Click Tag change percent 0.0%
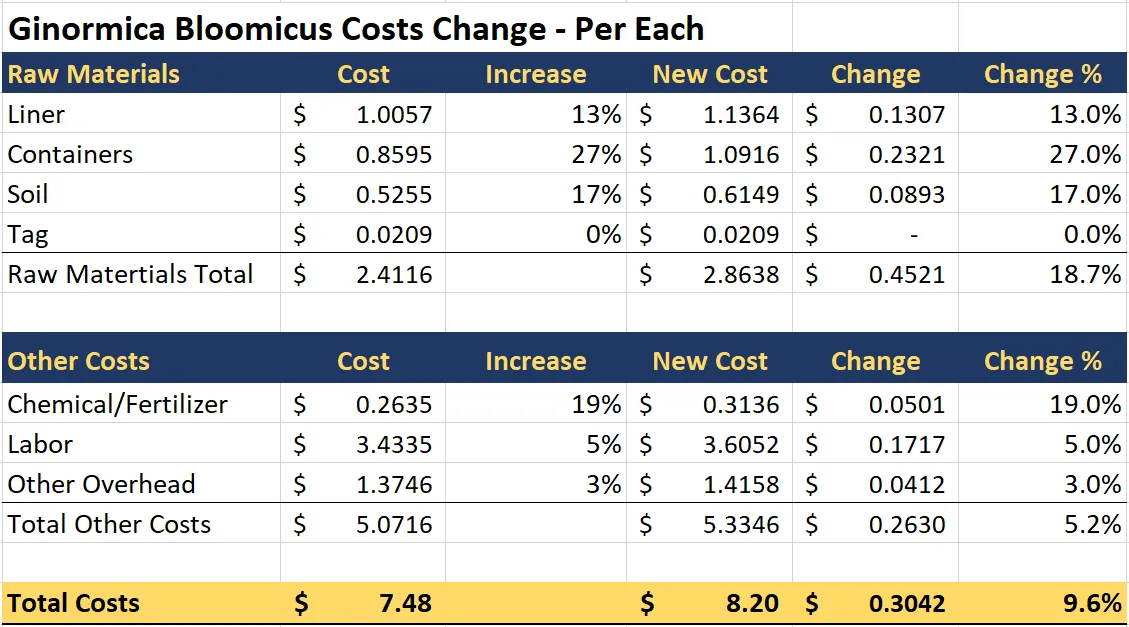Viewport: 1129px width, 627px height. 1092,234
